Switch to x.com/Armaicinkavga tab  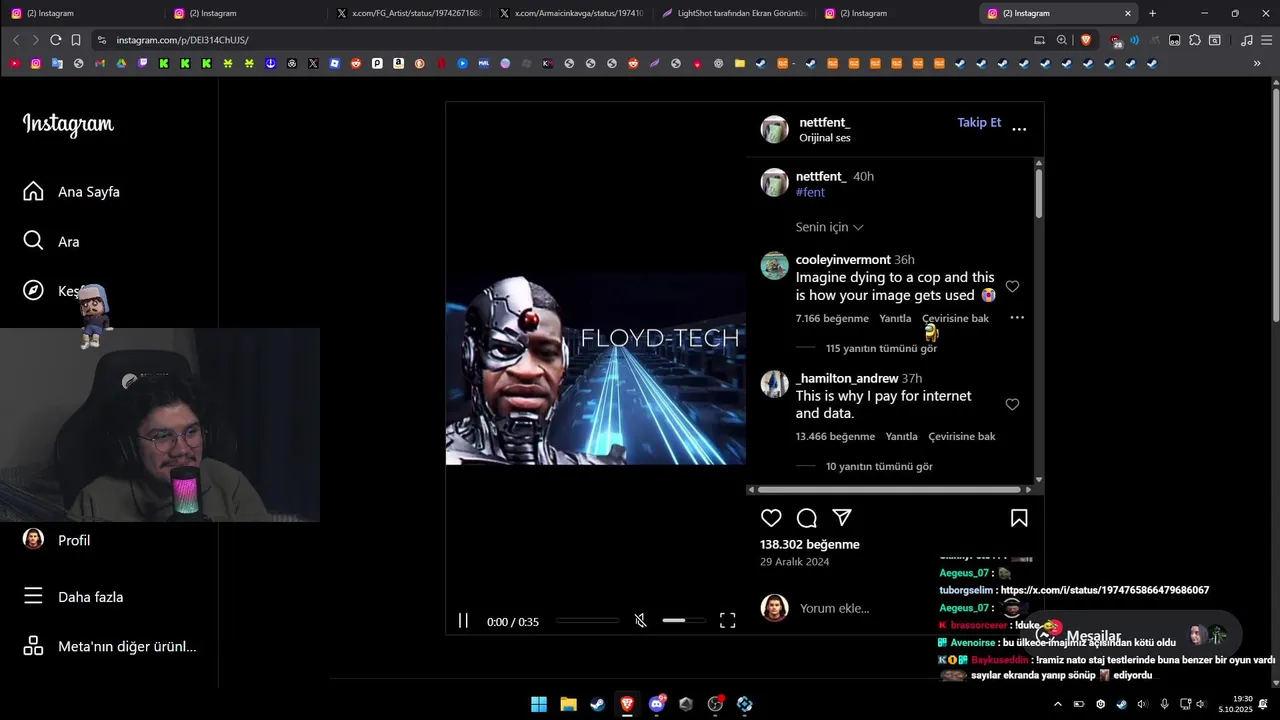click(x=570, y=13)
